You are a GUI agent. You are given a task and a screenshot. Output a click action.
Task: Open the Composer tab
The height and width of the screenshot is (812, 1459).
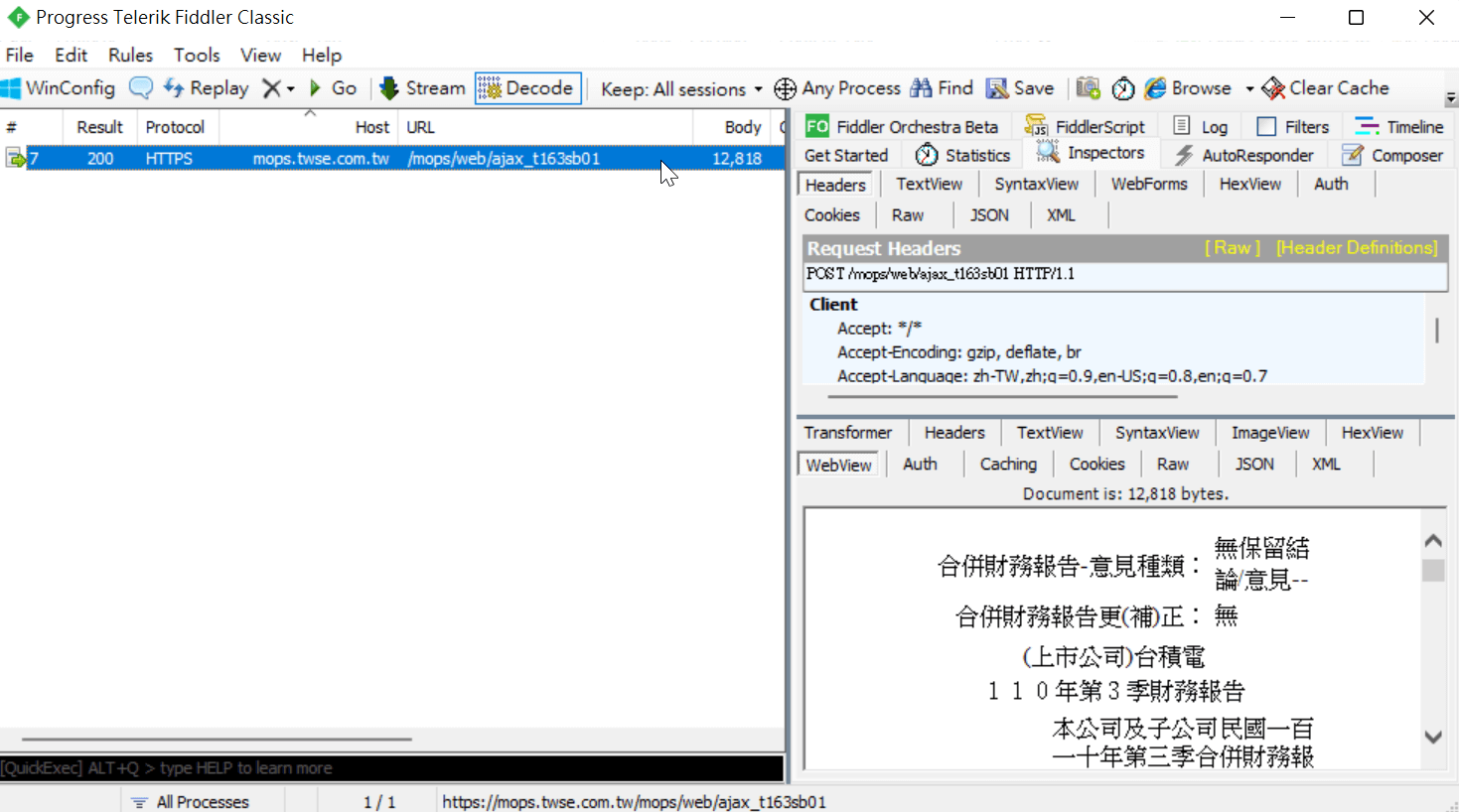[1392, 155]
